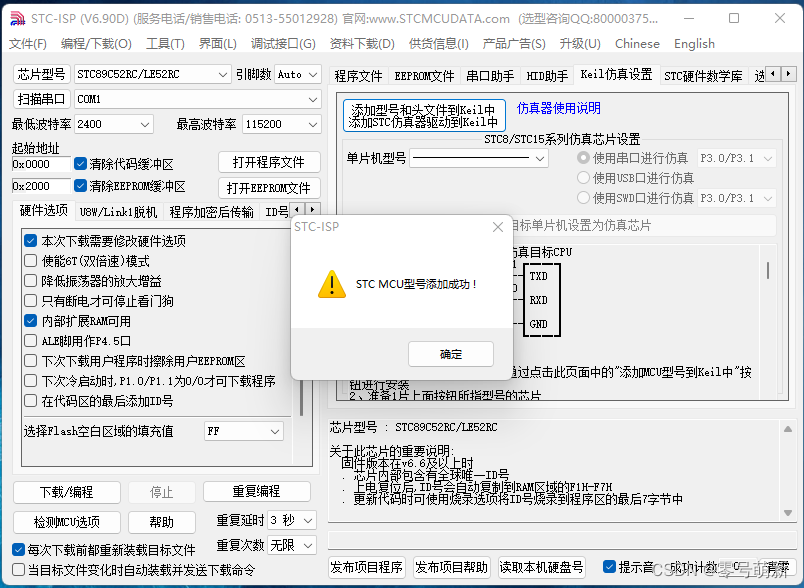Open 重复次数 无限 dropdown
The width and height of the screenshot is (804, 588).
(x=292, y=545)
